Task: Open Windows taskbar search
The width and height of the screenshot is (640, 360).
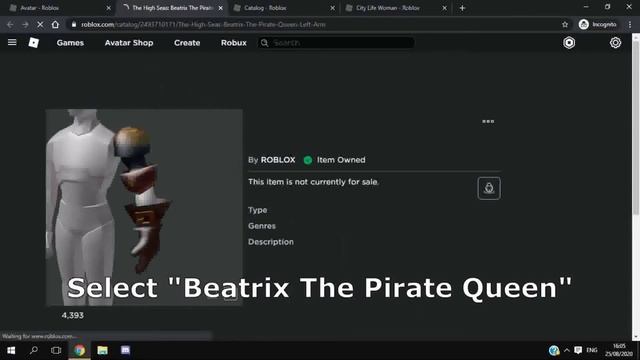Action: click(34, 350)
